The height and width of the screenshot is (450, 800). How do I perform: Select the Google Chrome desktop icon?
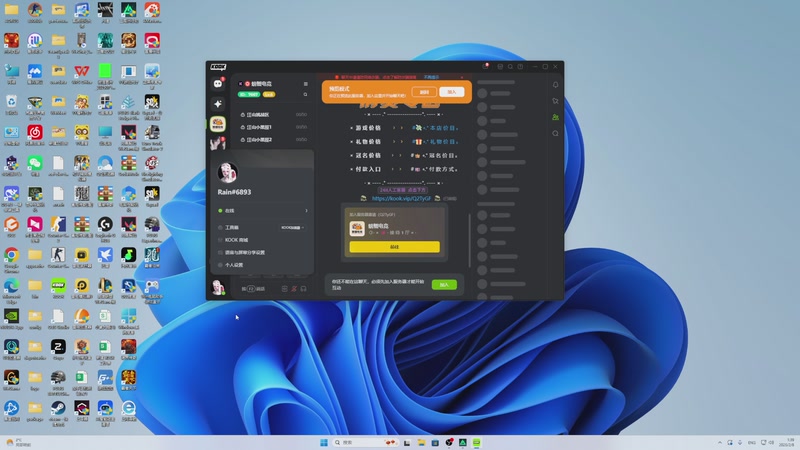(x=11, y=259)
